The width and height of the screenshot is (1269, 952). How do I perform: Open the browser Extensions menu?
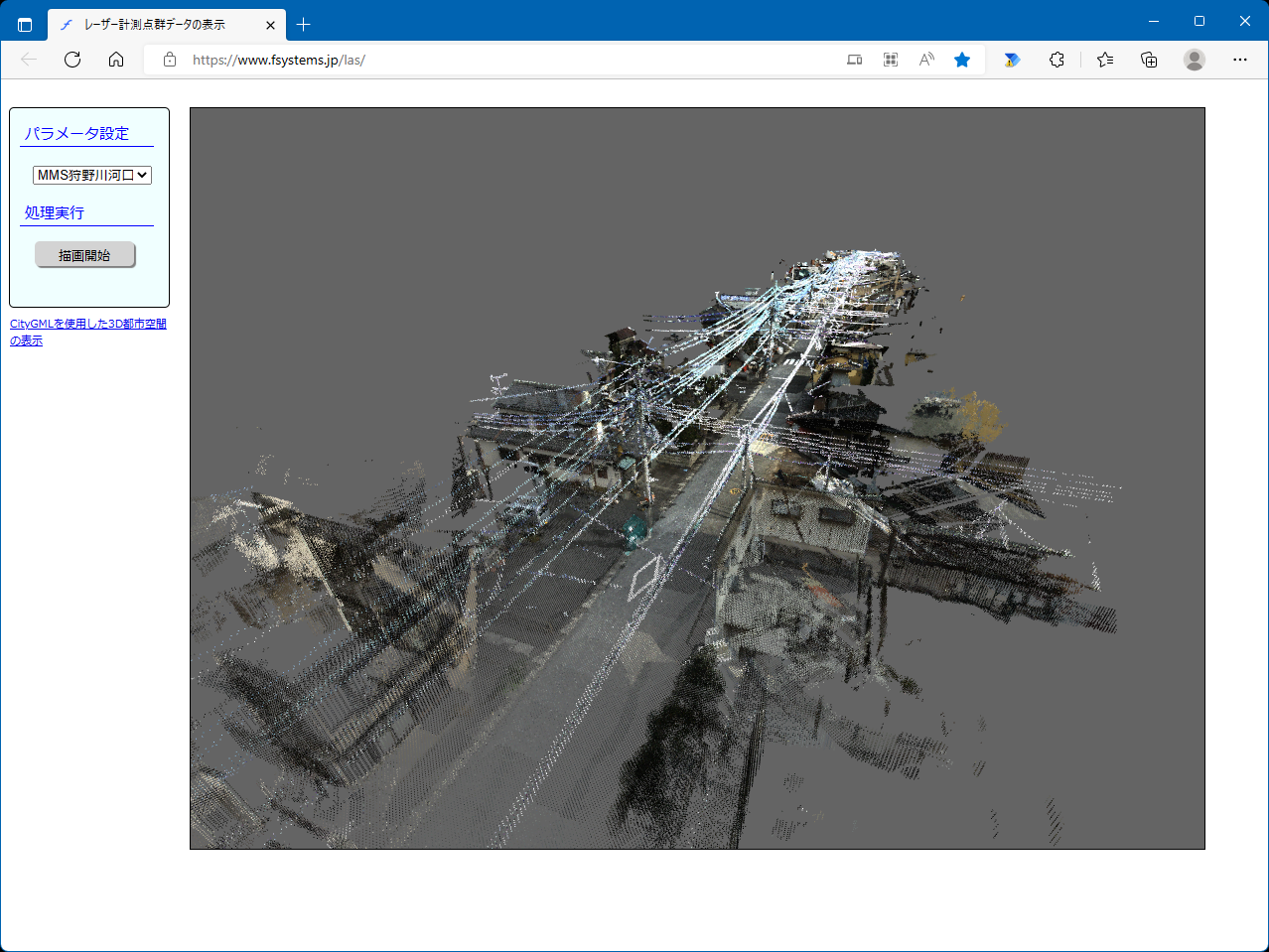1057,60
